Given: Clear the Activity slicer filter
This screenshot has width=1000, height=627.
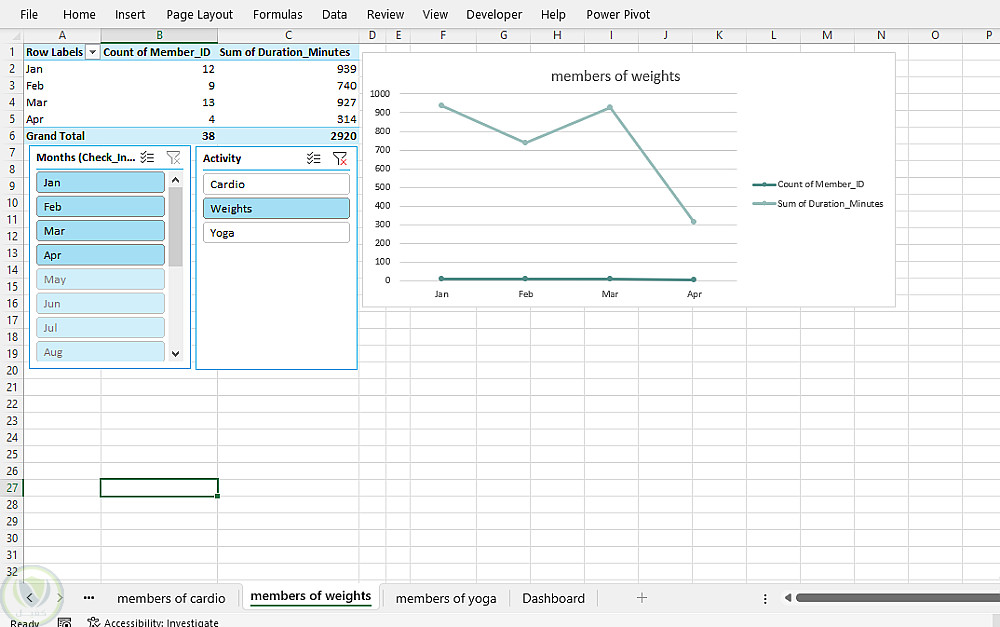Looking at the screenshot, I should (340, 158).
